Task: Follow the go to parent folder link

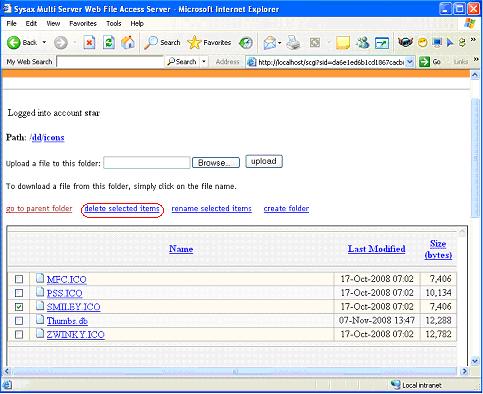Action: coord(39,208)
